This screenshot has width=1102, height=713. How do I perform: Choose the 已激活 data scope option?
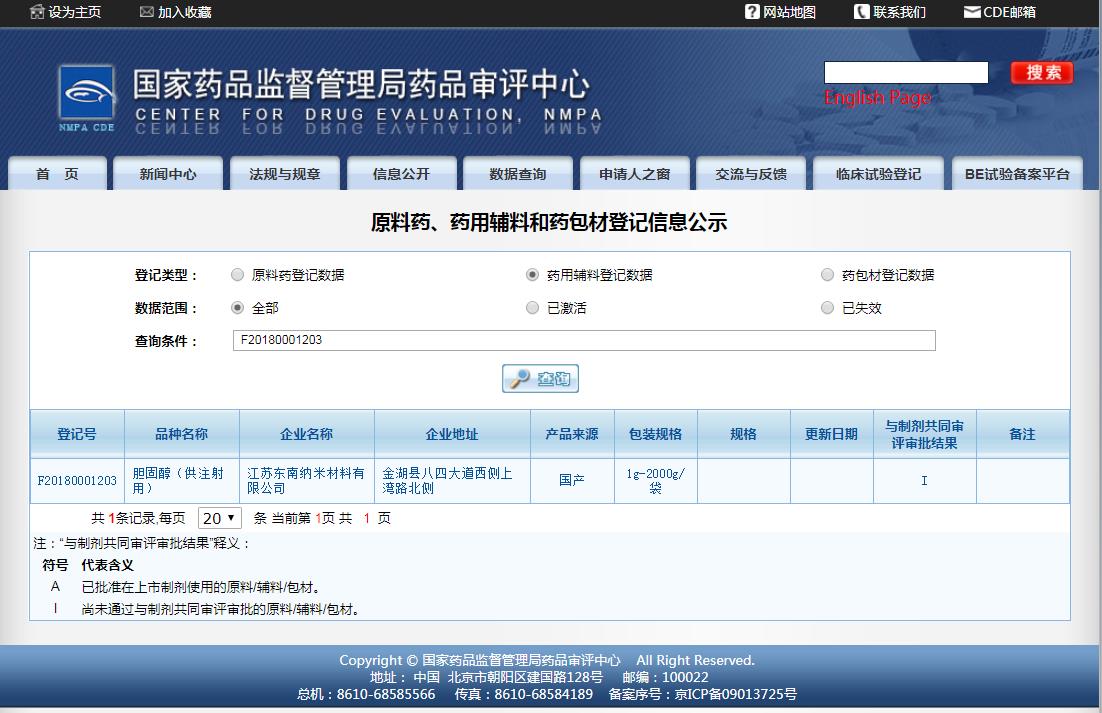tap(533, 307)
